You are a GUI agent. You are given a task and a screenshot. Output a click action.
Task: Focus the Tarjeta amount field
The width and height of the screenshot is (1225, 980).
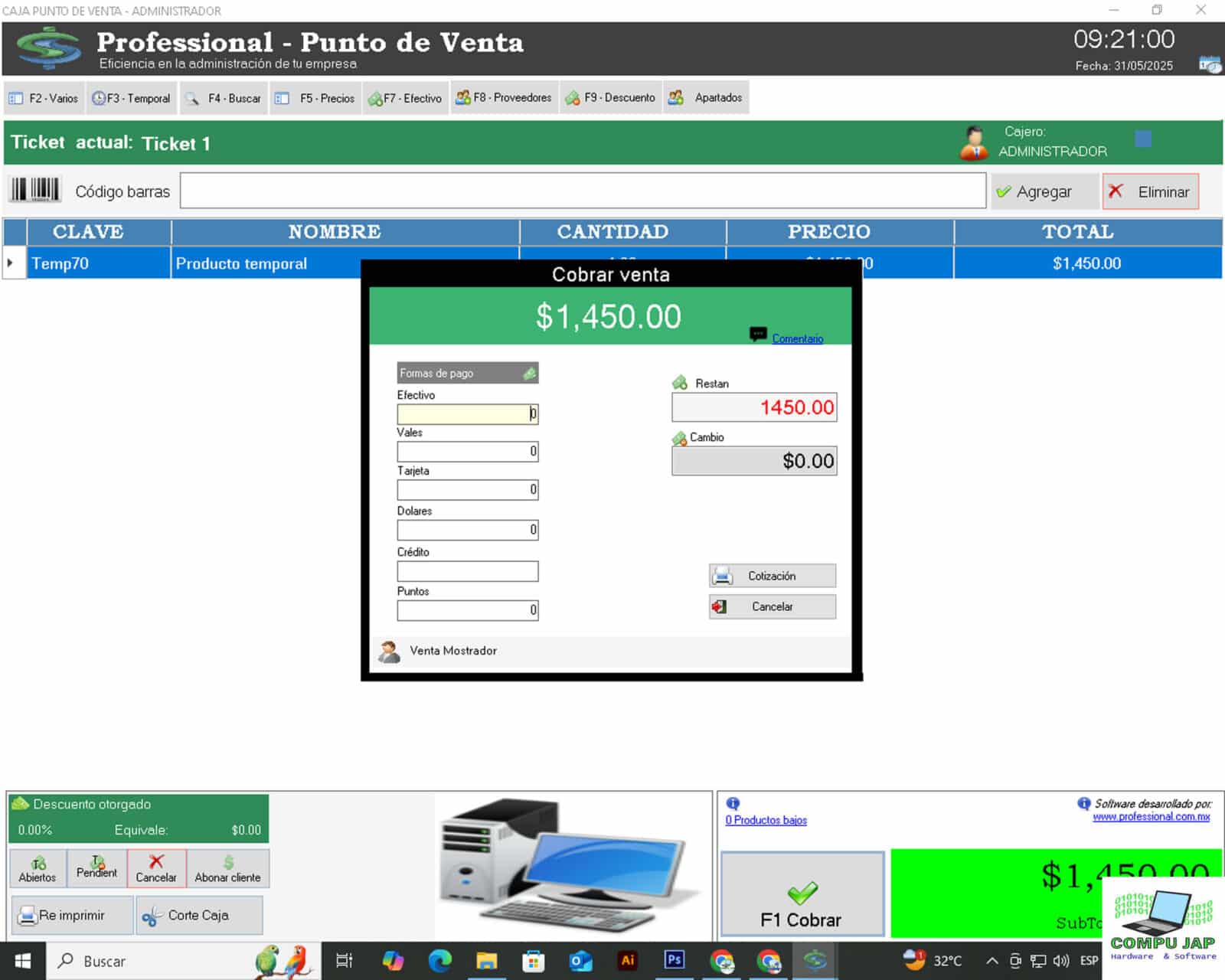(x=468, y=490)
